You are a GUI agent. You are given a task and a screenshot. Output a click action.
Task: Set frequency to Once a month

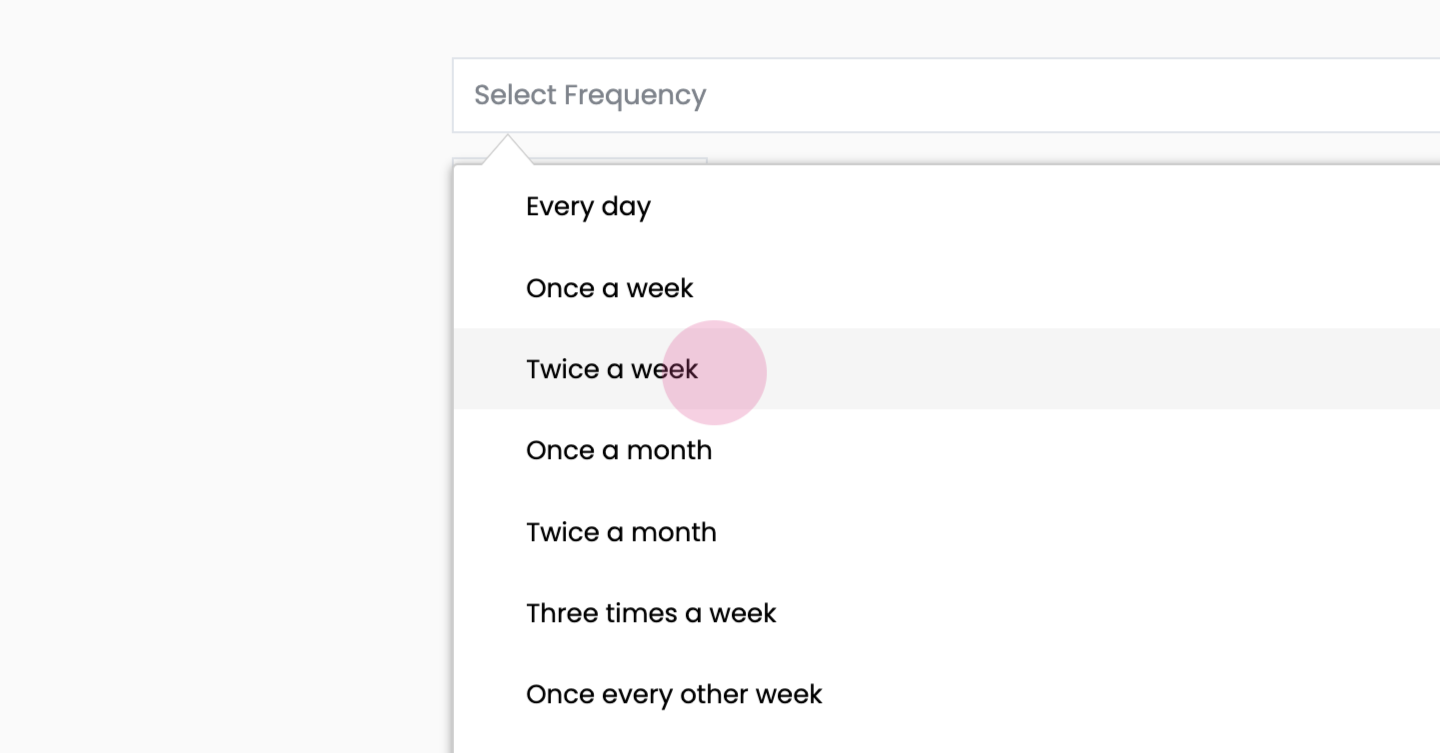[x=618, y=450]
